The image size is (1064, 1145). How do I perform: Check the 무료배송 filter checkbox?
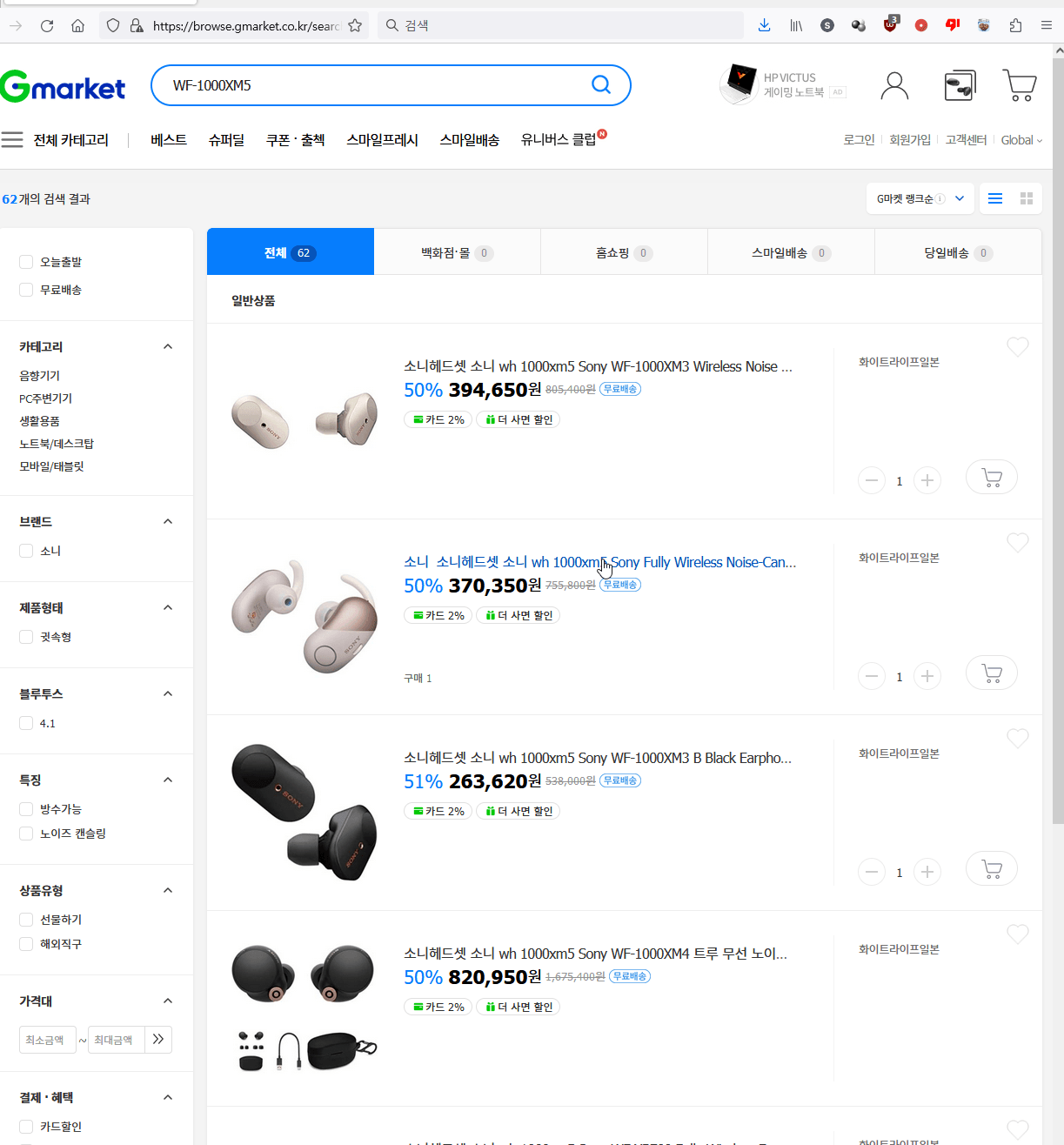click(26, 290)
